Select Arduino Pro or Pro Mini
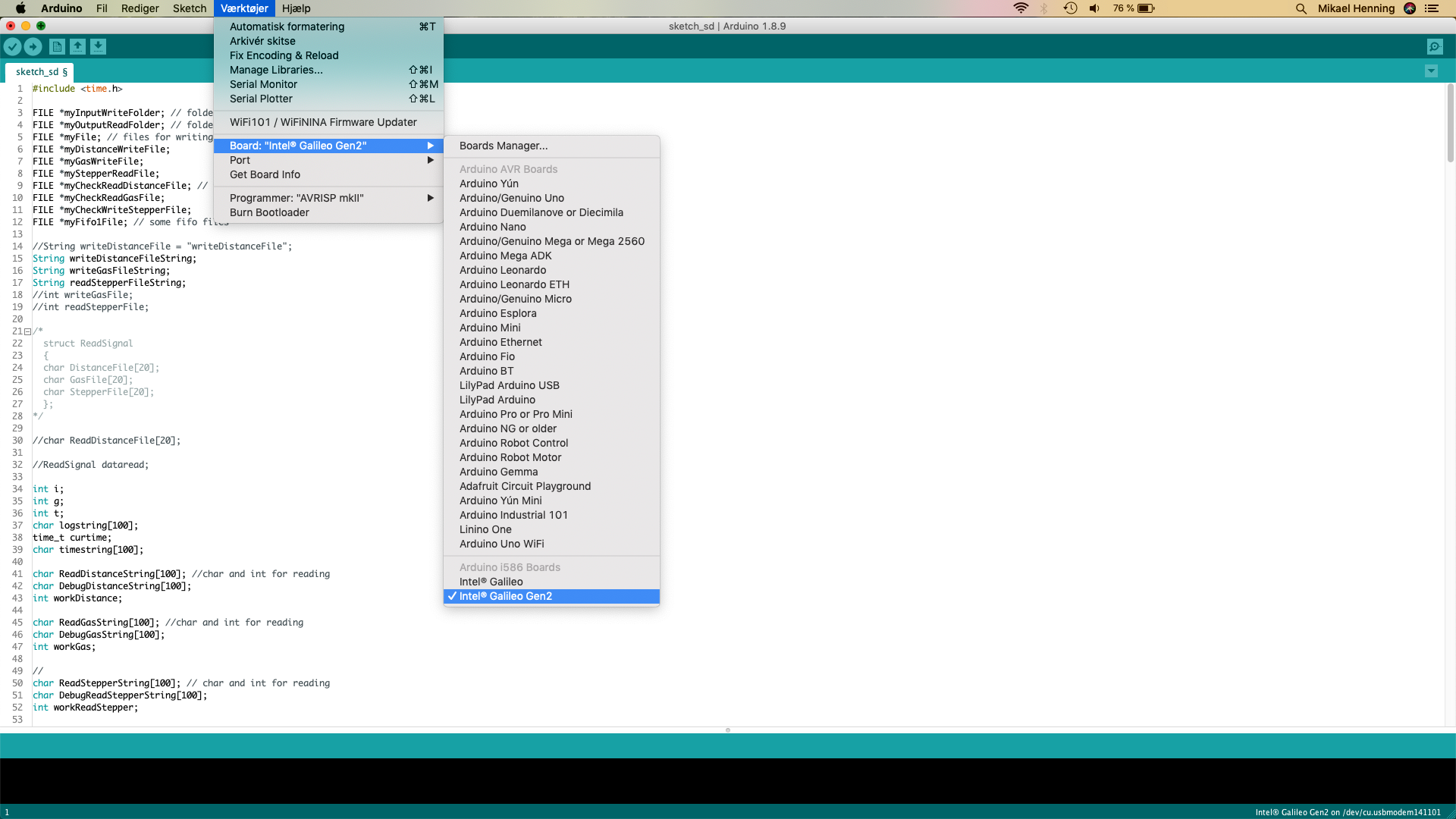The height and width of the screenshot is (819, 1456). (551, 414)
